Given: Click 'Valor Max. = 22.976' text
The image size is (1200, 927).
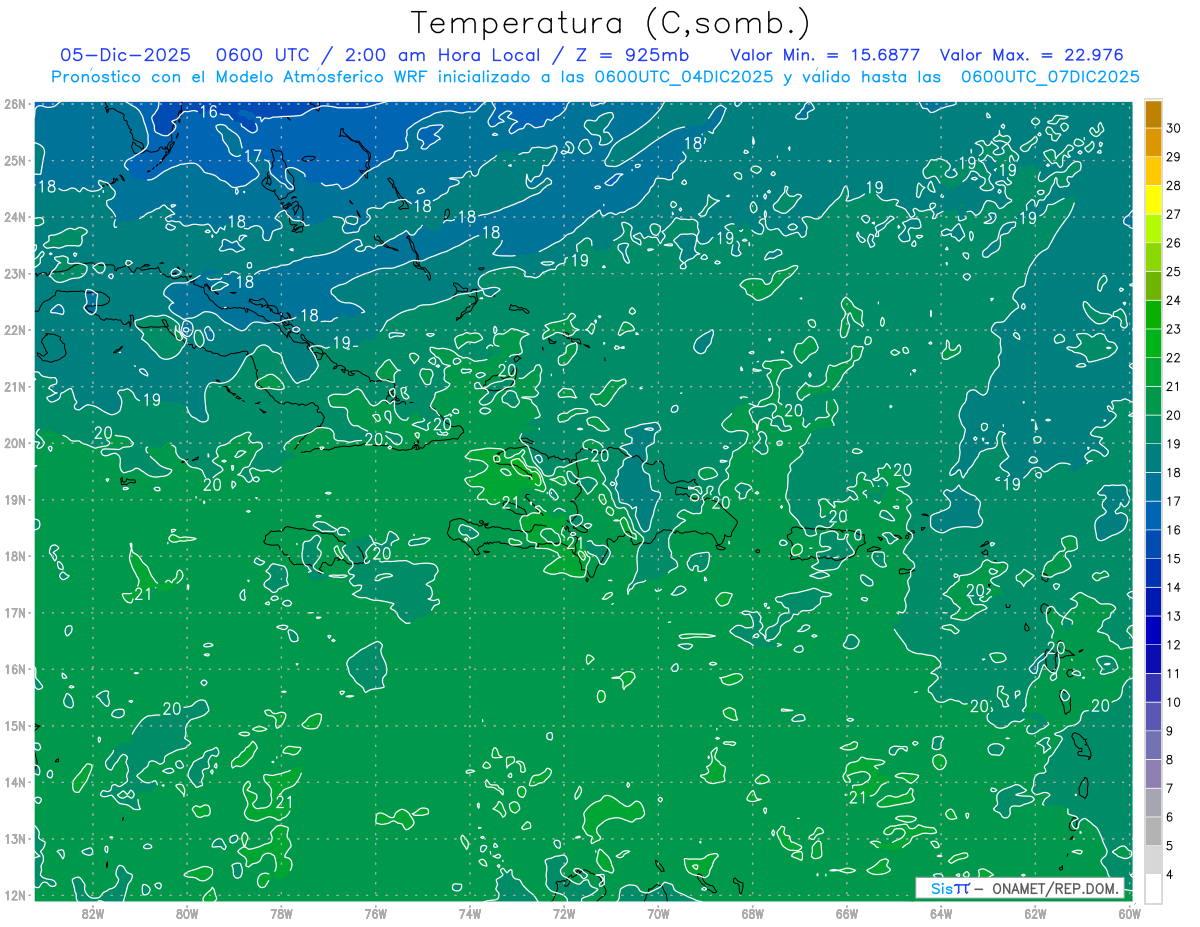Looking at the screenshot, I should point(1032,55).
